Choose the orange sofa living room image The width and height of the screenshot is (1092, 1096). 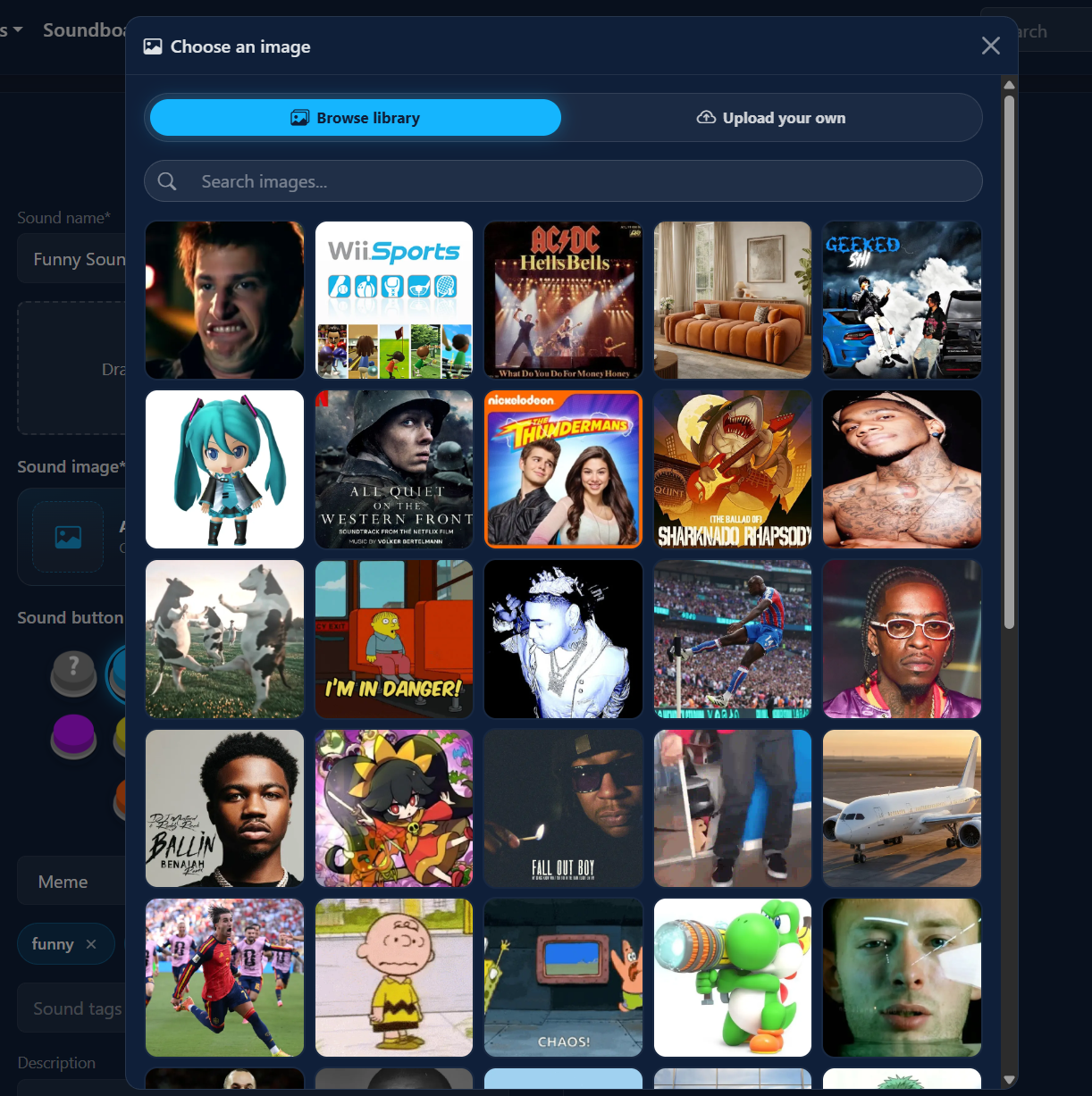(733, 300)
